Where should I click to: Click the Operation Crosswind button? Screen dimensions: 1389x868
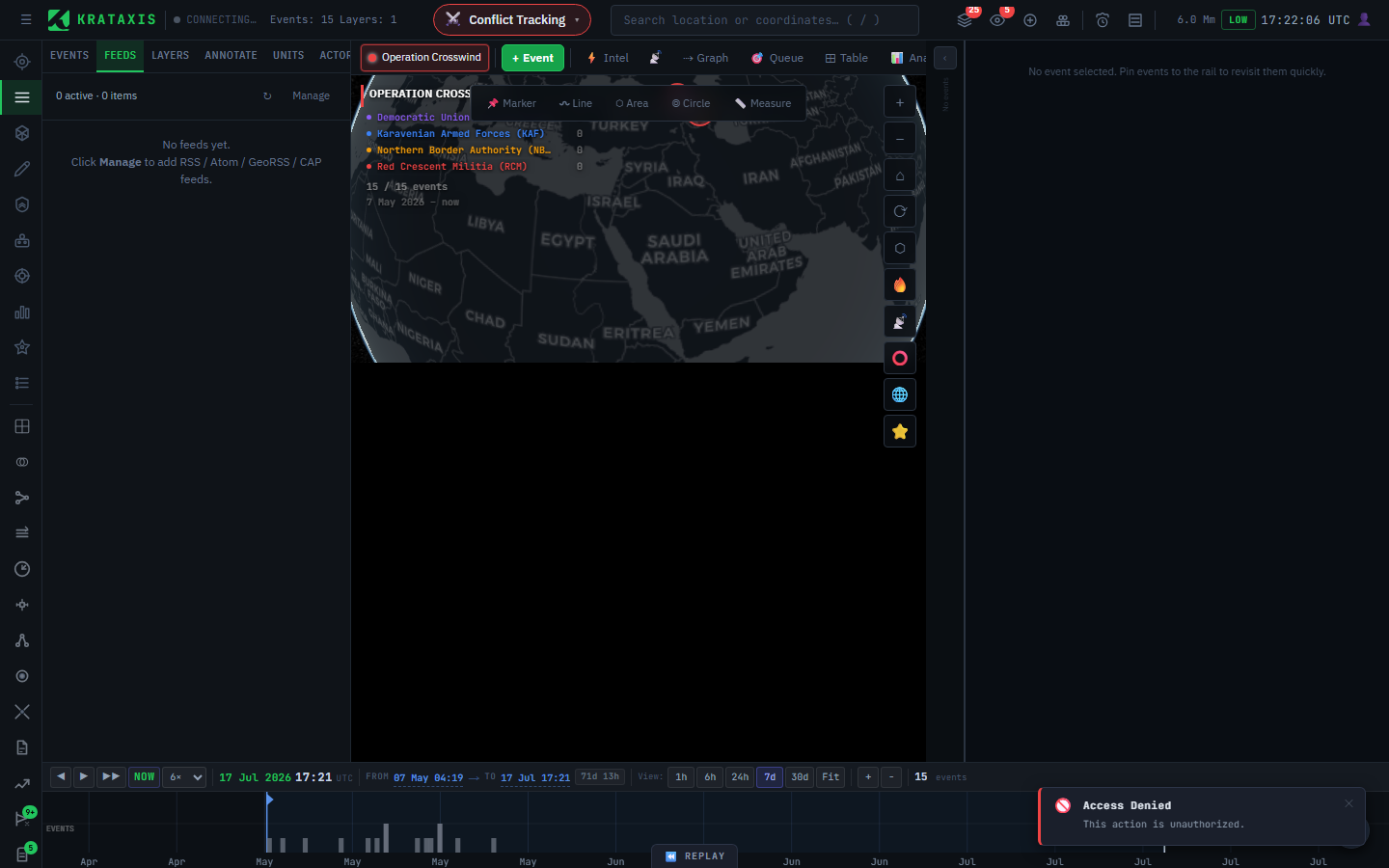click(424, 58)
